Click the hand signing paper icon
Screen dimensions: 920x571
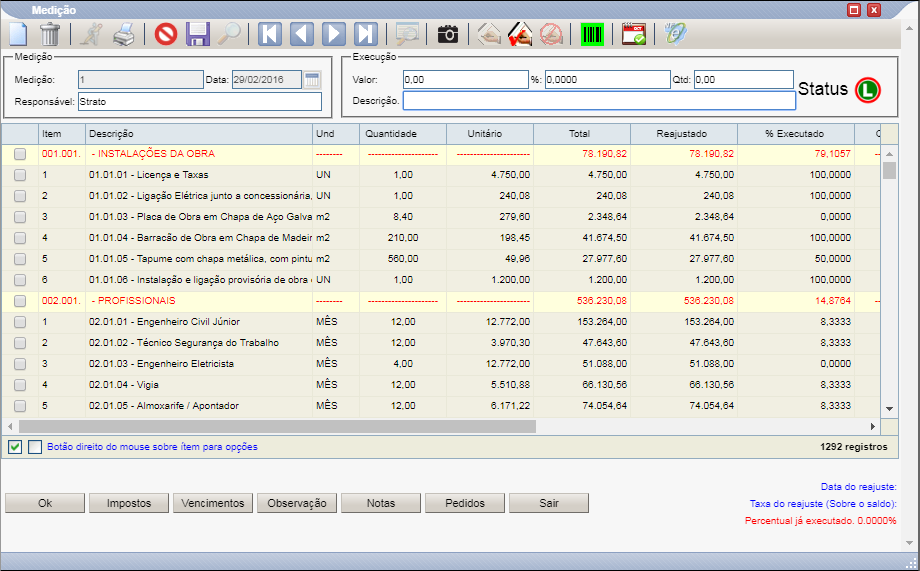(x=489, y=34)
